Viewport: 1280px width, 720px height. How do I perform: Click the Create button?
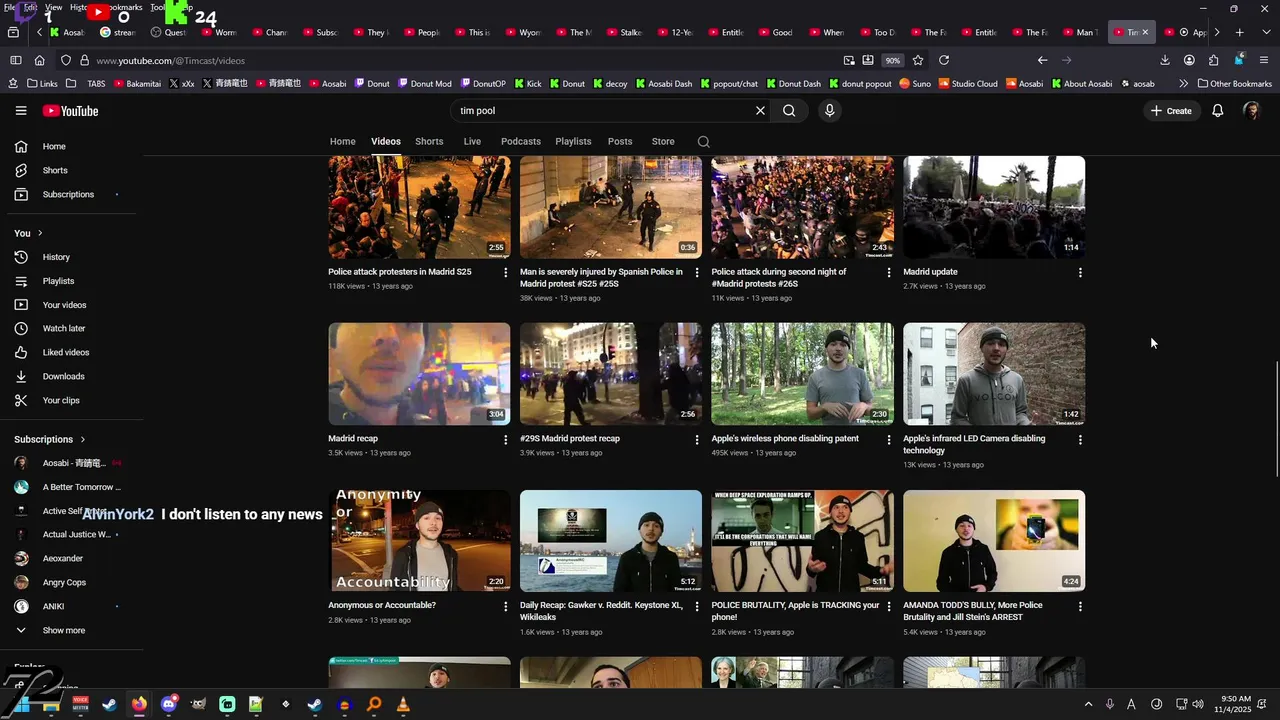pos(1171,111)
